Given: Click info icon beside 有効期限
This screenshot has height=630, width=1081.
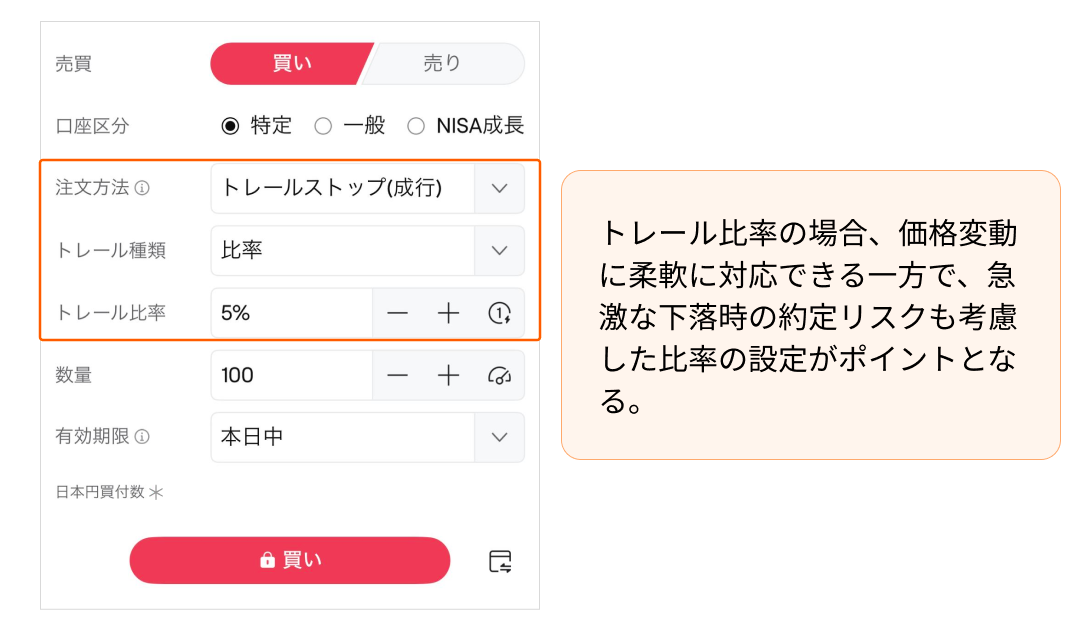Looking at the screenshot, I should pos(142,437).
